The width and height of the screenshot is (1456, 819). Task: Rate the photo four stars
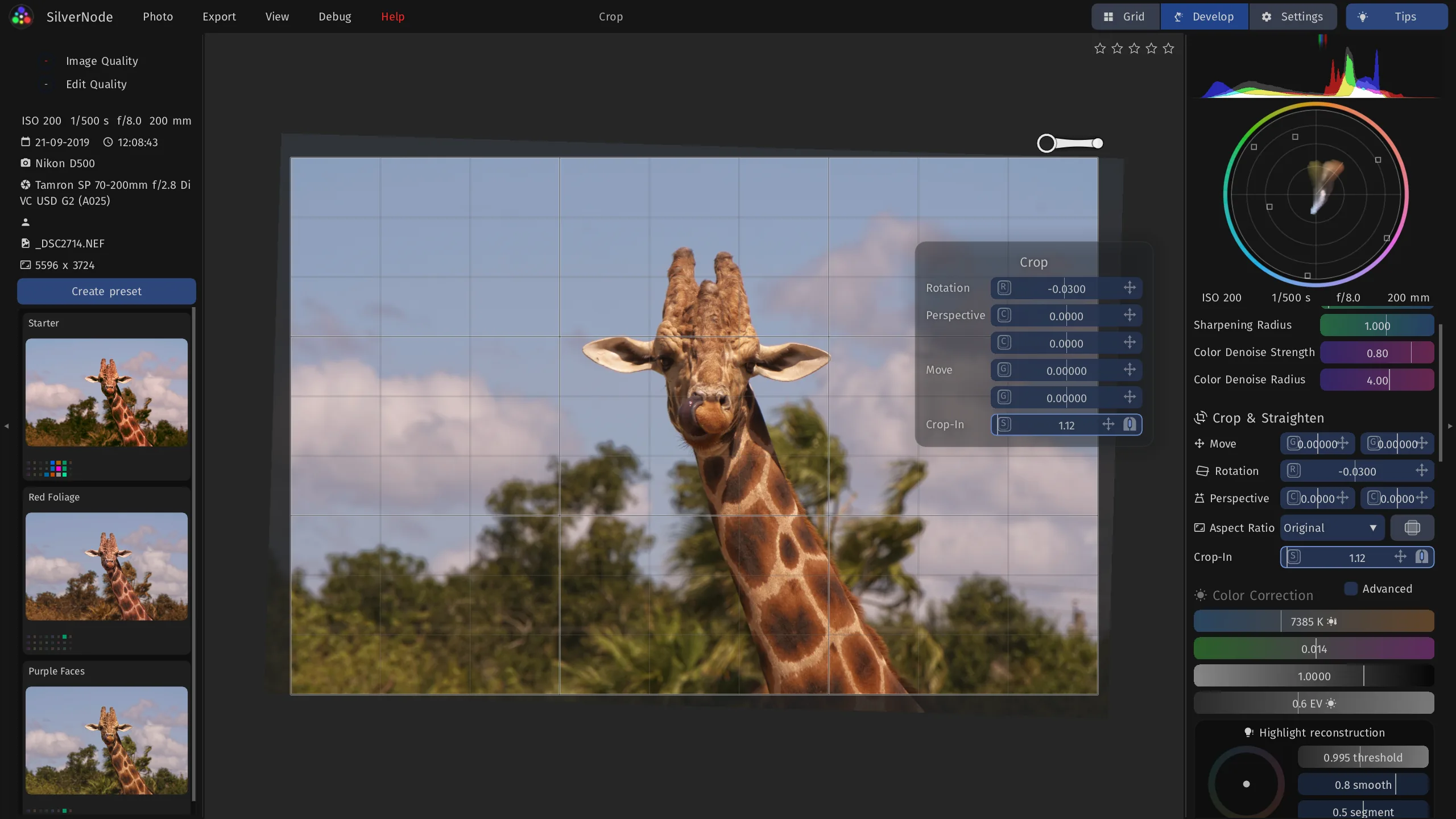[1151, 48]
